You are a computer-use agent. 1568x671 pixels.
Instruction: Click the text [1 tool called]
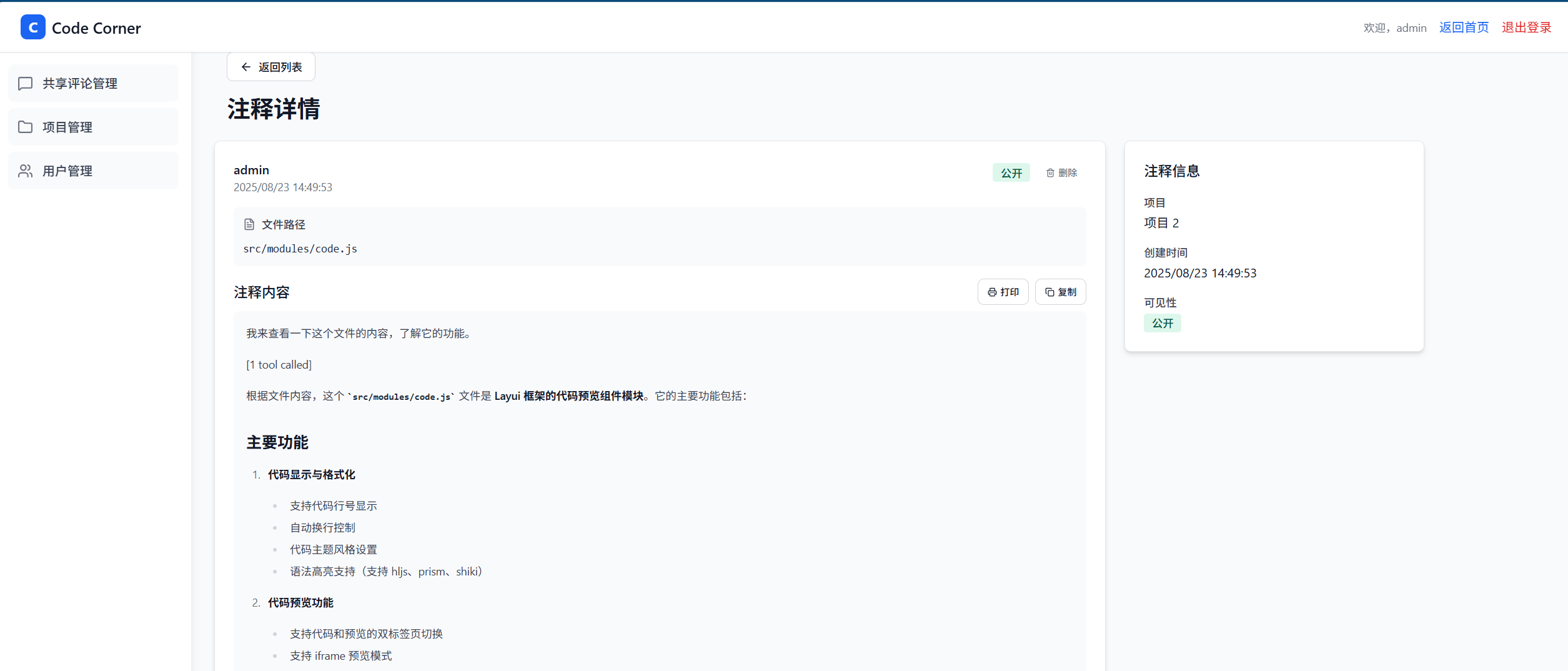(279, 365)
